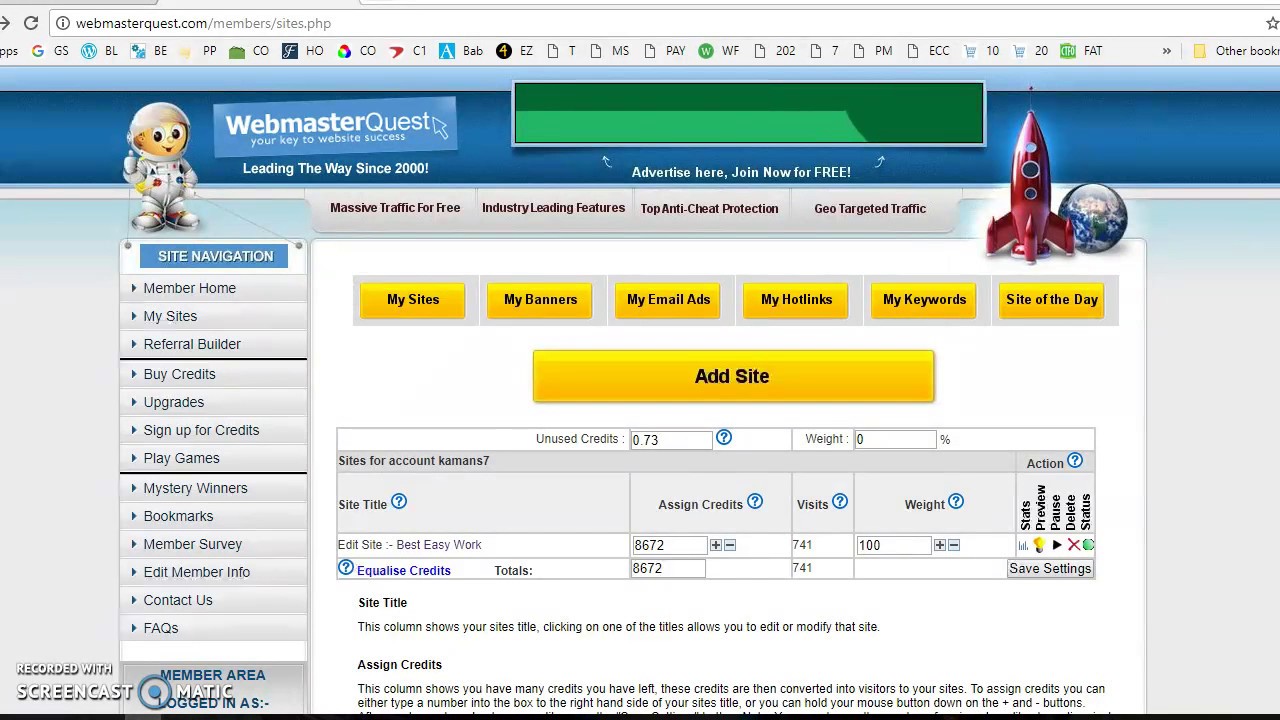
Task: Increase assigned credits with plus button
Action: tap(715, 545)
